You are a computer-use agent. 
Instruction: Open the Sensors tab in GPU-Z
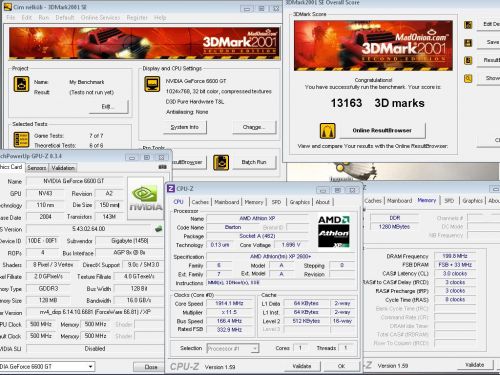click(x=37, y=168)
